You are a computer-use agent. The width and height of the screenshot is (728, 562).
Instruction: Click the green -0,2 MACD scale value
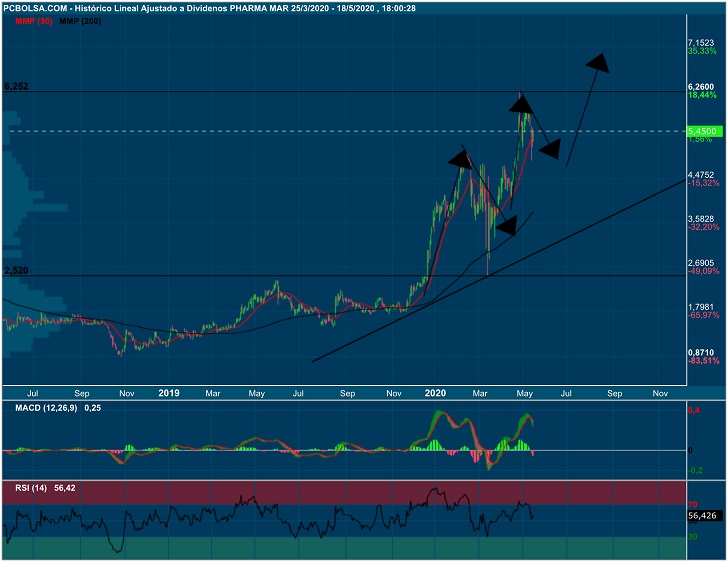click(x=695, y=470)
